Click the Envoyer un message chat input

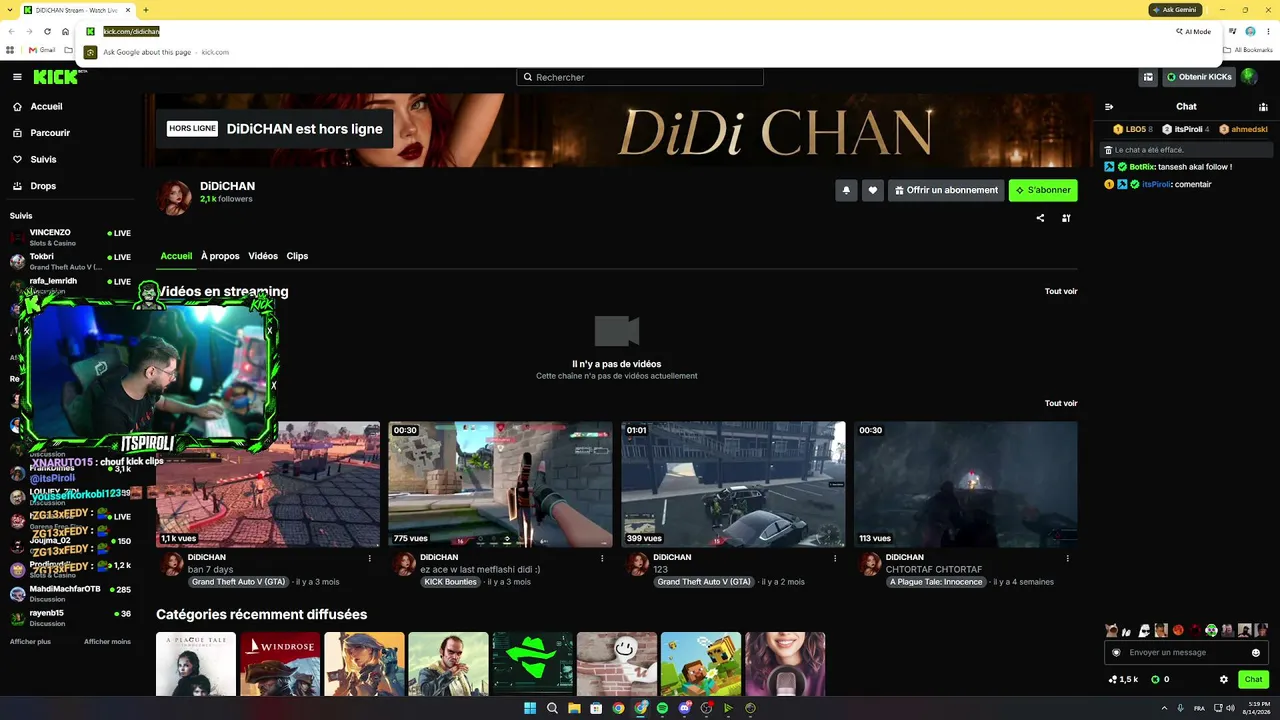point(1186,653)
